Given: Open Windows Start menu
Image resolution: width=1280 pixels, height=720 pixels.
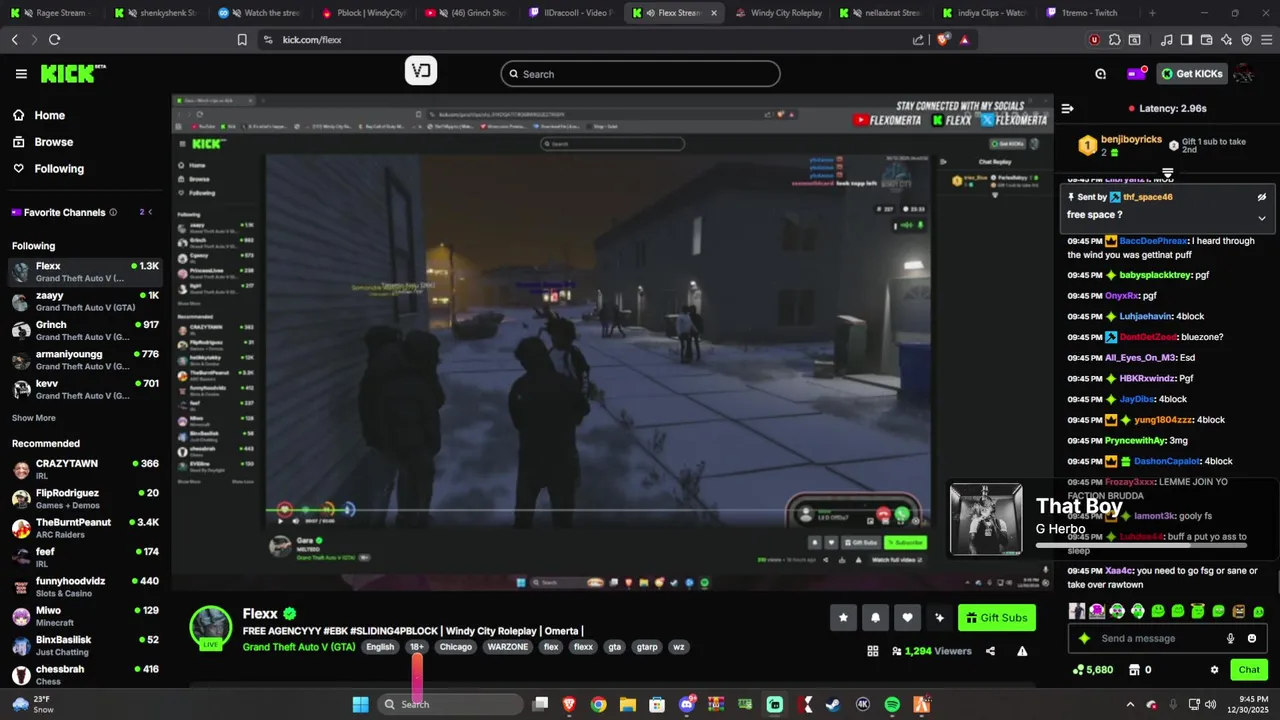Looking at the screenshot, I should point(361,704).
